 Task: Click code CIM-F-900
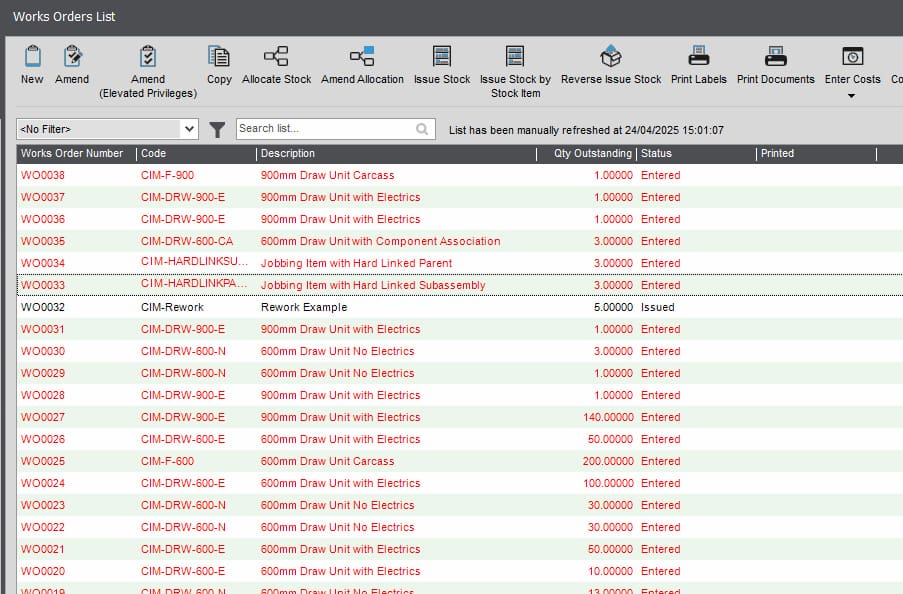pyautogui.click(x=167, y=175)
